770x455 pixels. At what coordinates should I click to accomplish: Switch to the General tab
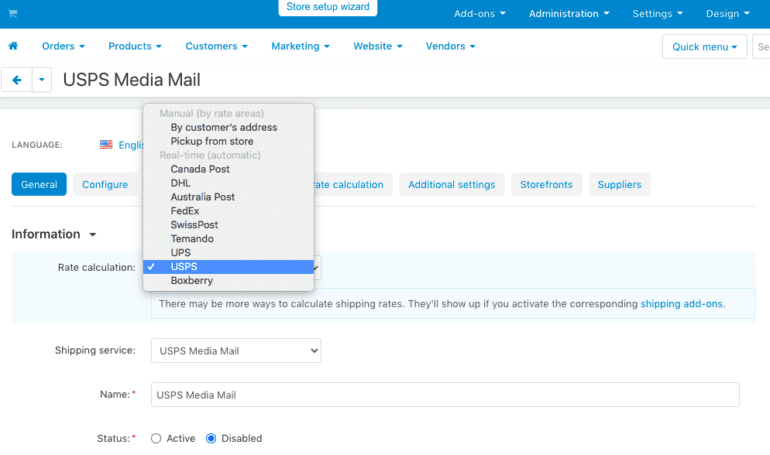coord(39,185)
